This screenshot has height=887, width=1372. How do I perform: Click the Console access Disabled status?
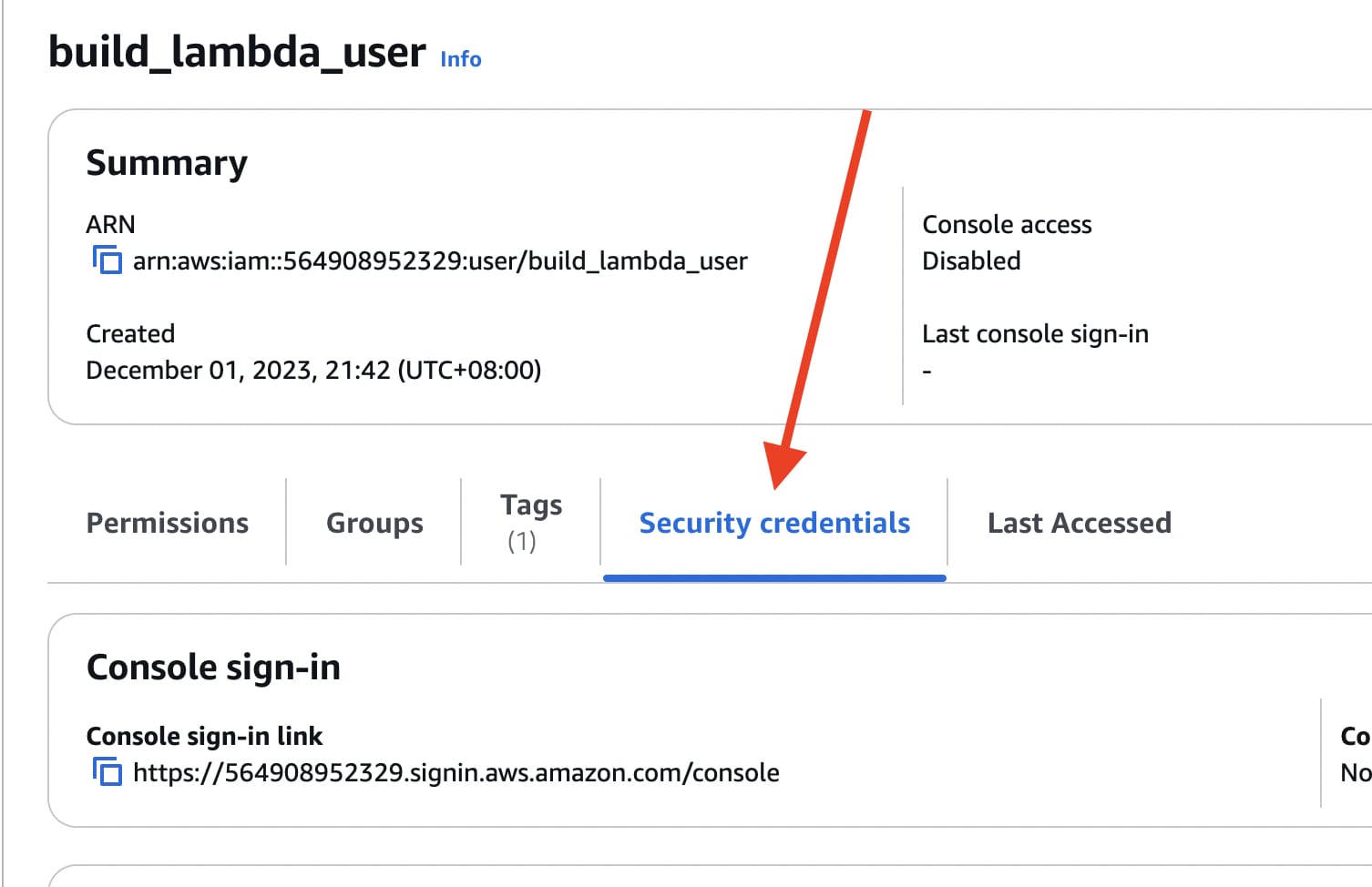coord(971,261)
